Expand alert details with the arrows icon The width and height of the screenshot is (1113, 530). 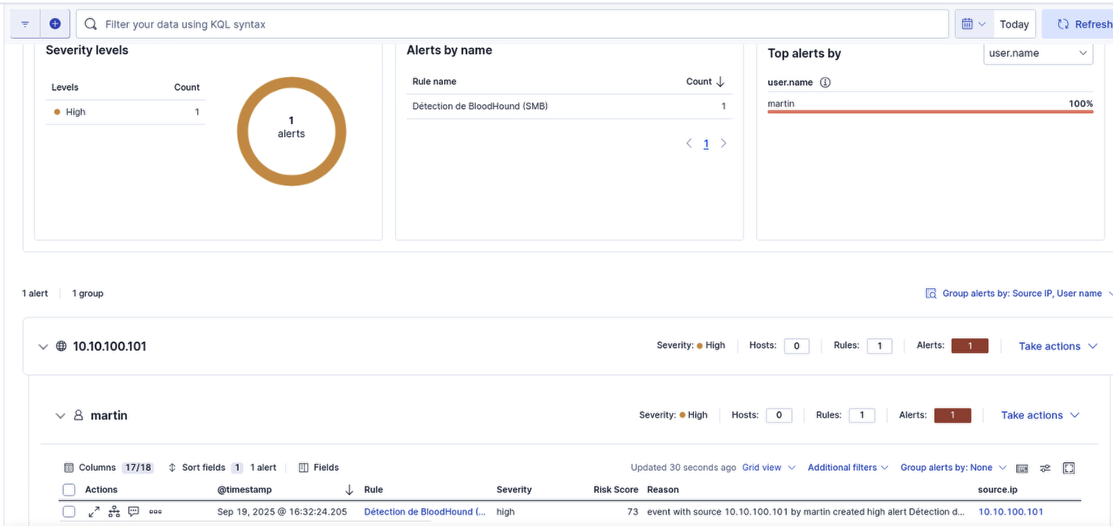coord(94,512)
